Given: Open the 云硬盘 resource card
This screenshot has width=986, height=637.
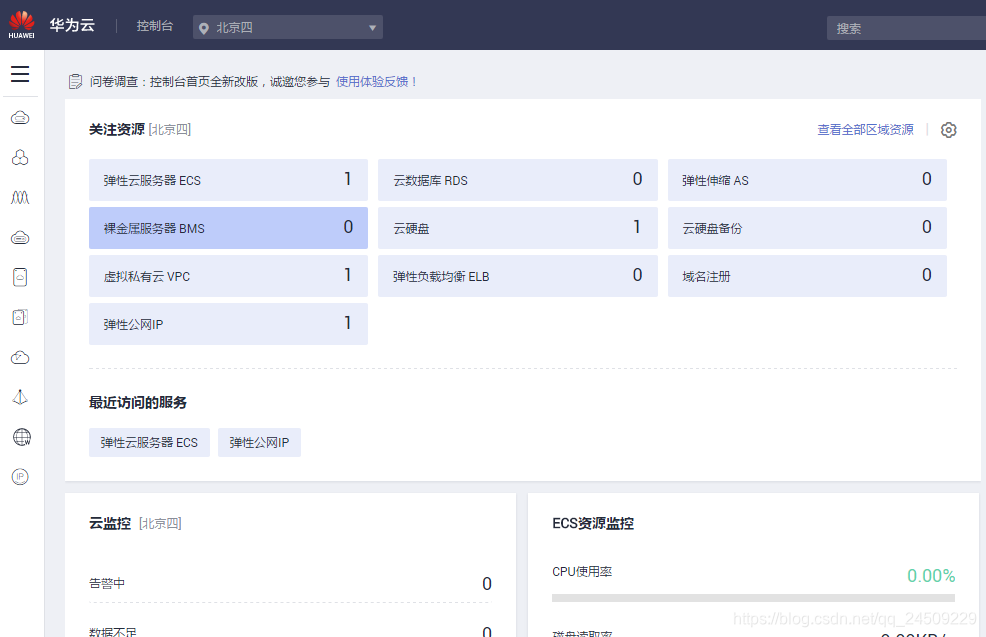Looking at the screenshot, I should (518, 228).
